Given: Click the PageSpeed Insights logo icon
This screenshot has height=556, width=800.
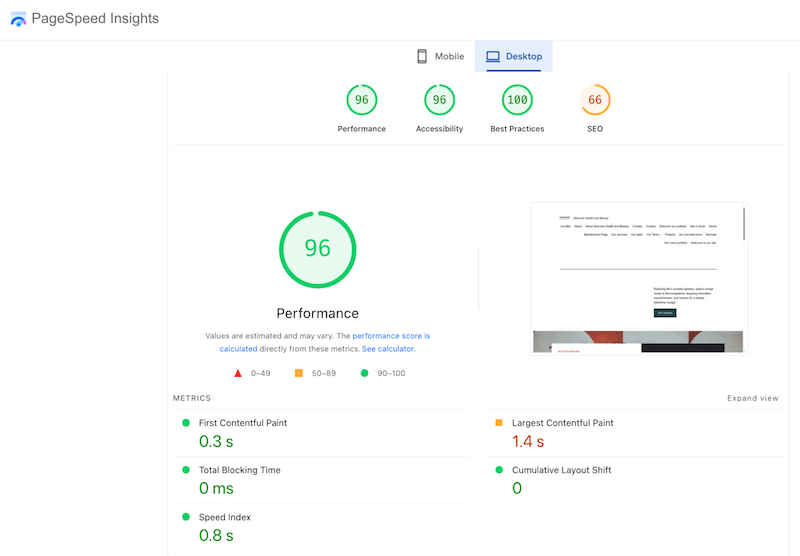Looking at the screenshot, I should (x=18, y=19).
